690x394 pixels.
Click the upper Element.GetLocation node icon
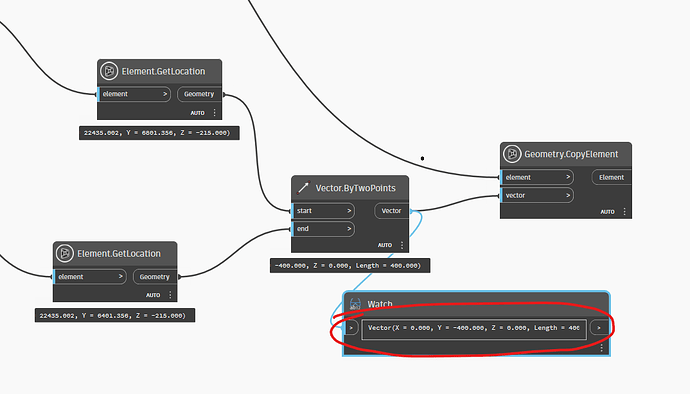click(x=109, y=71)
